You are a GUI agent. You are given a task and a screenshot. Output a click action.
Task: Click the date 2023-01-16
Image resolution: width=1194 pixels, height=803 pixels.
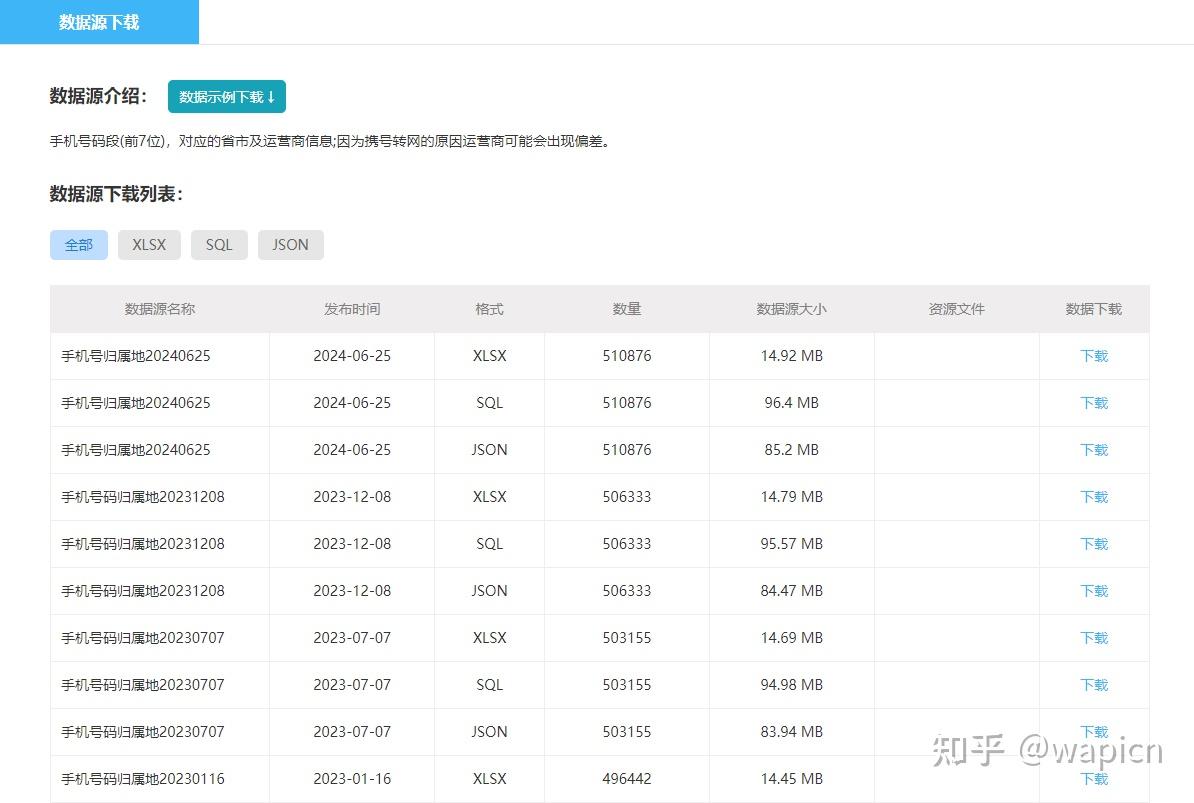tap(352, 779)
